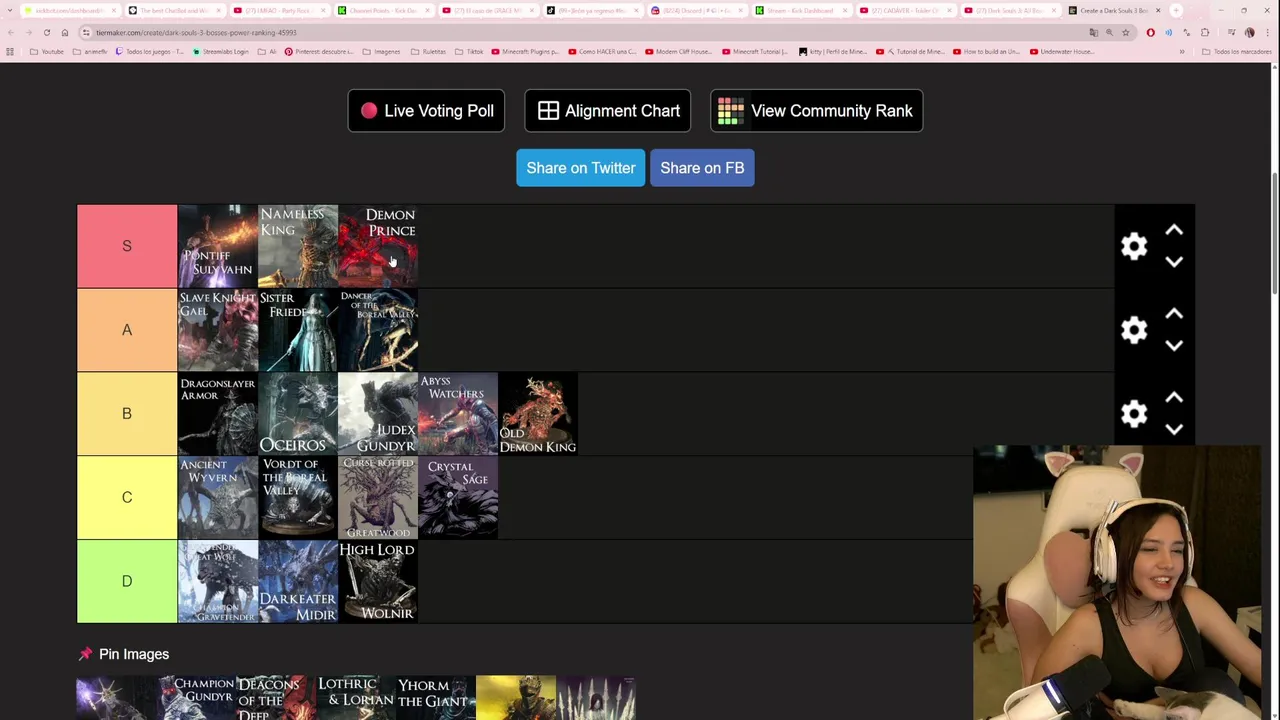Select the B tier label

click(x=127, y=414)
